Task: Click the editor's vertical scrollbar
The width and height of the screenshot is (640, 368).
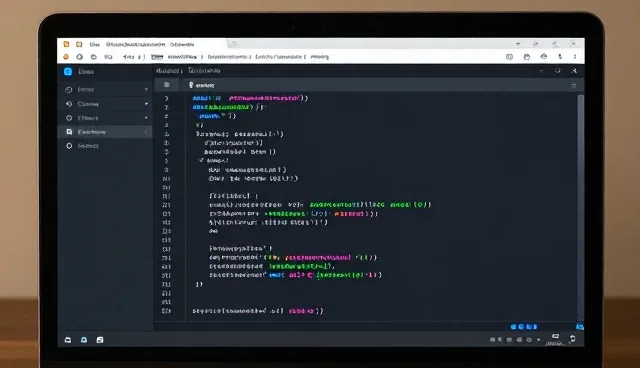Action: tap(580, 207)
